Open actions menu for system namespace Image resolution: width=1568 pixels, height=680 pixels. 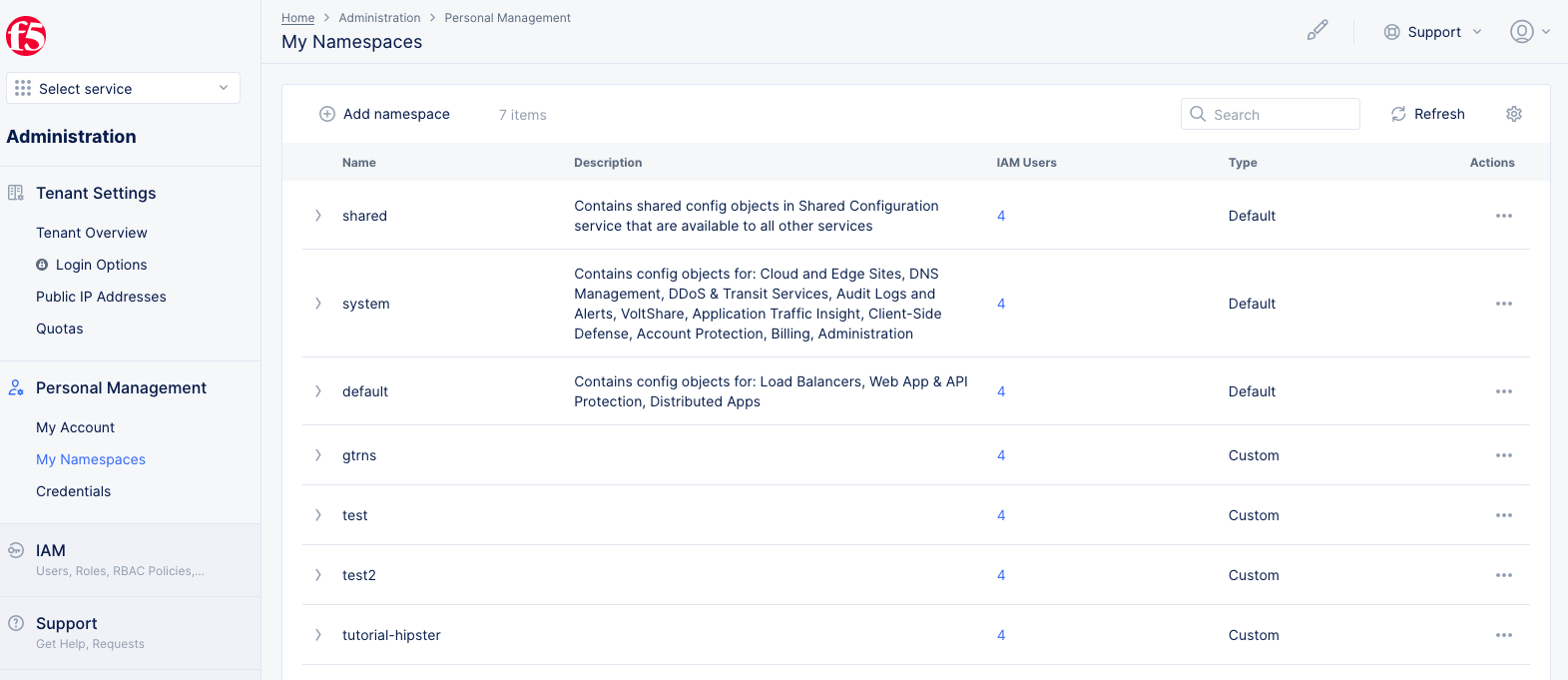(1504, 304)
